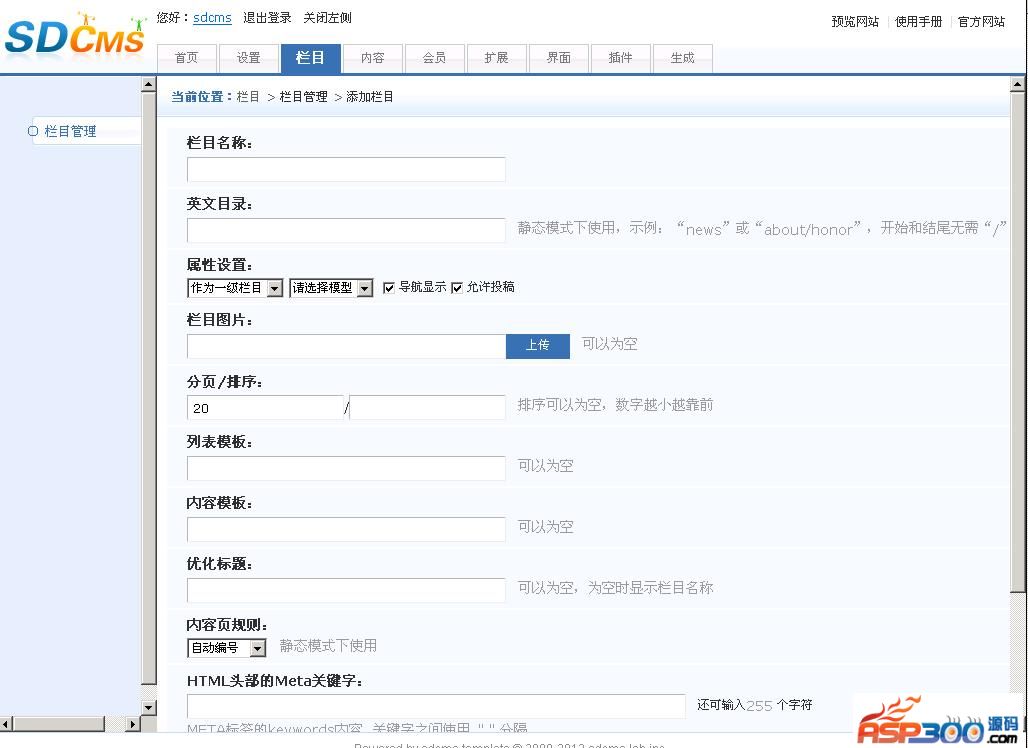This screenshot has width=1028, height=748.
Task: Toggle the 导航显示 checkbox
Action: 389,288
